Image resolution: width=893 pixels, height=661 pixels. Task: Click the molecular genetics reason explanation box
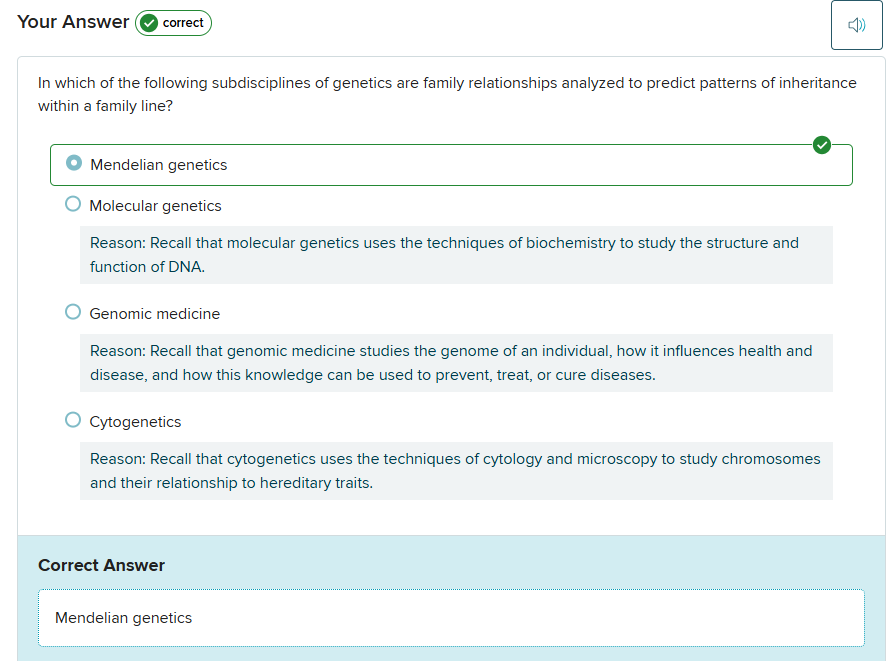[456, 255]
